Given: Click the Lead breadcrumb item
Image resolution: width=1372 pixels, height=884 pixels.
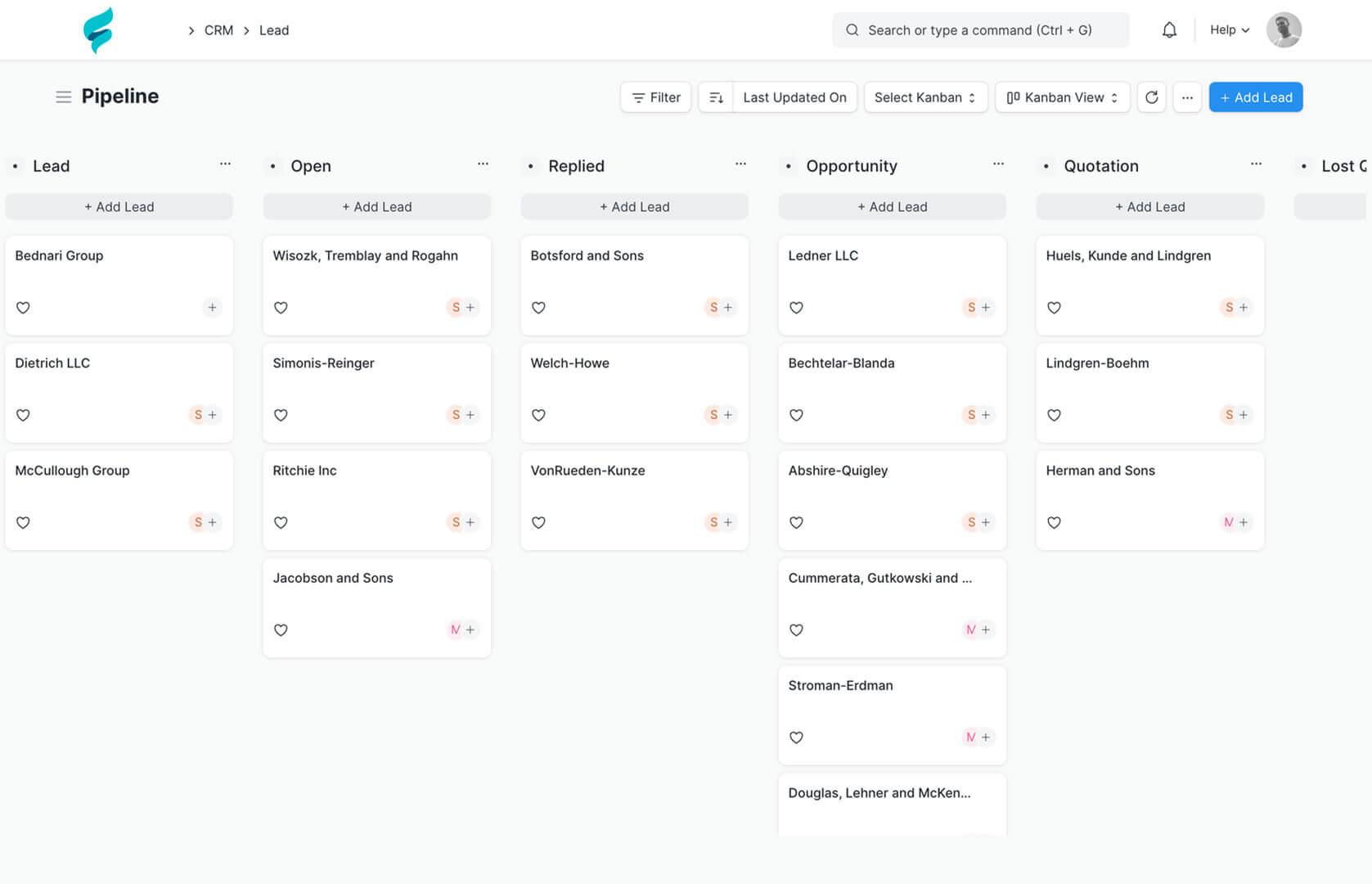Looking at the screenshot, I should [274, 30].
